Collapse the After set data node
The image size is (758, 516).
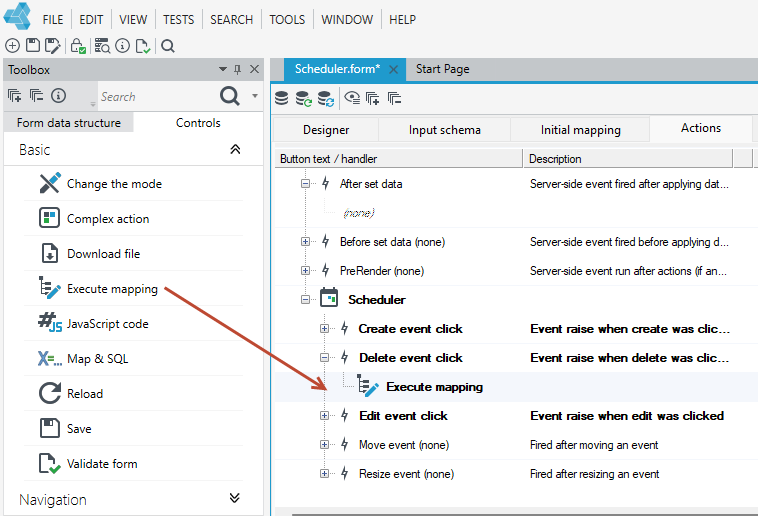[305, 183]
